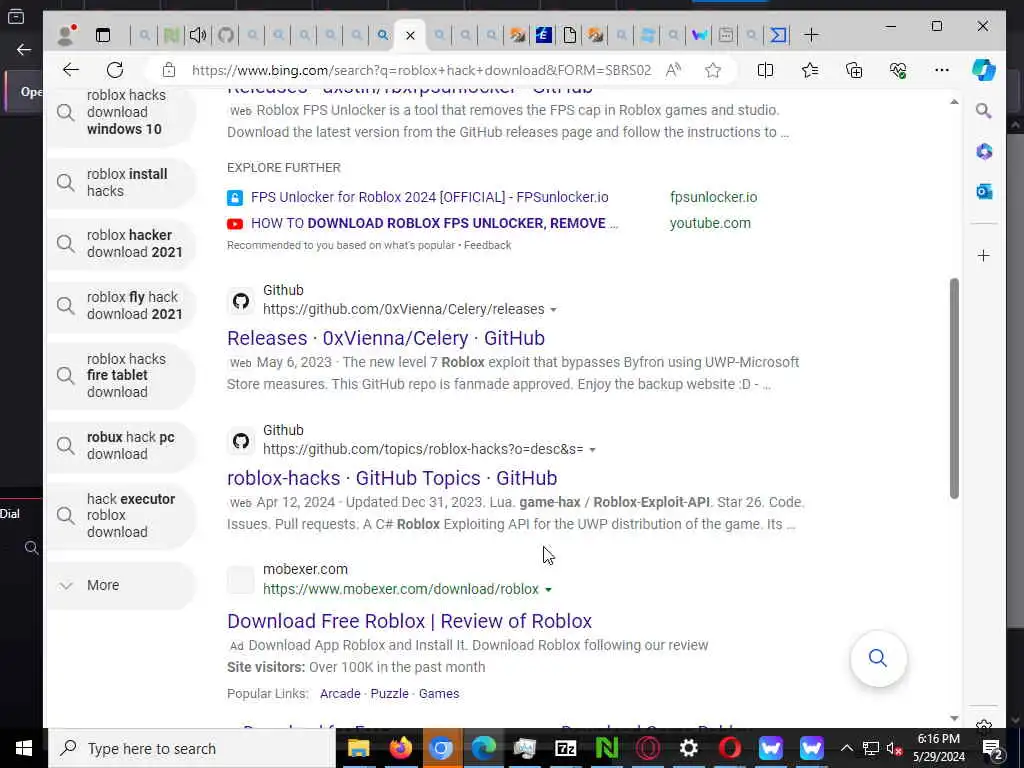
Task: Open Releases · 0xVienna/Celery · GitHub result
Action: [386, 338]
